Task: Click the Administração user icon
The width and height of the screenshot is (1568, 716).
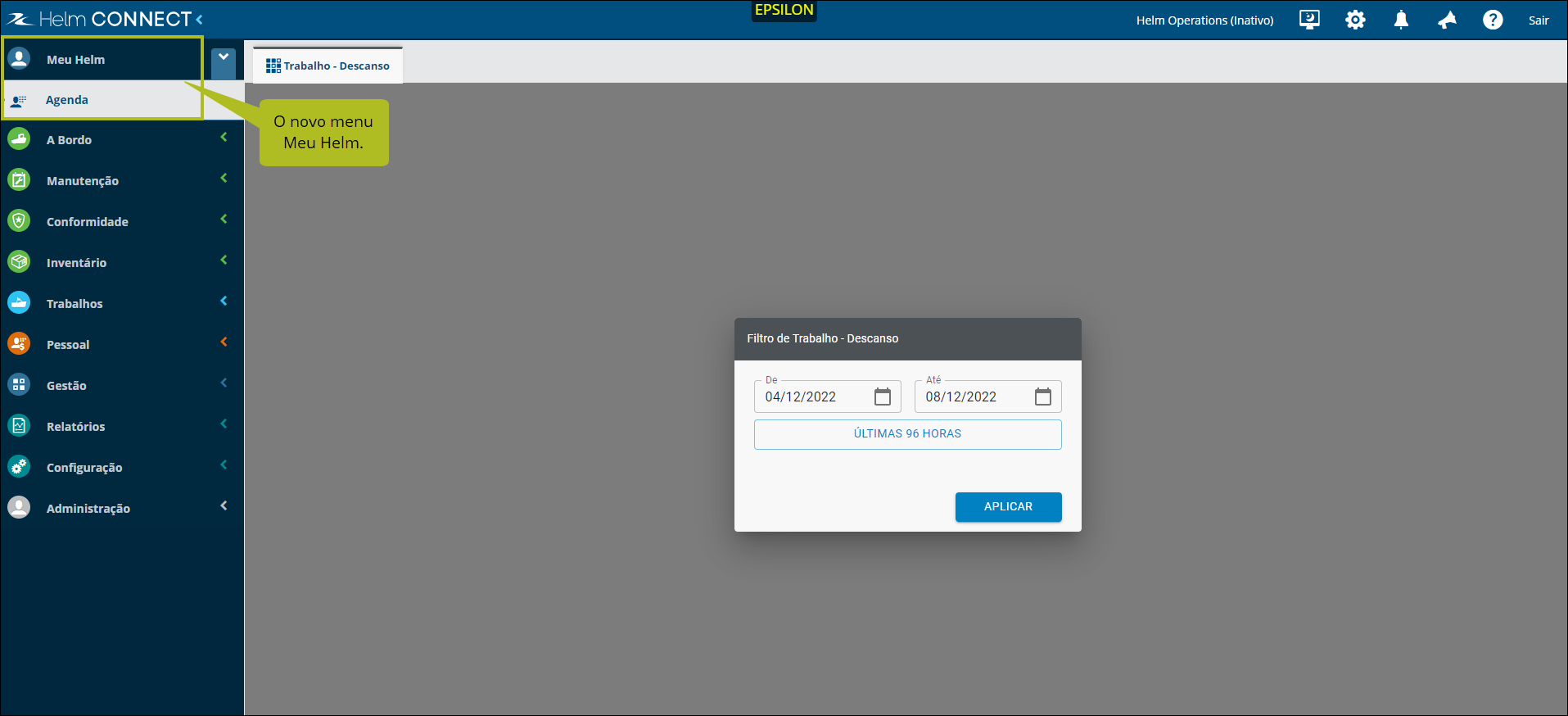Action: 19,508
